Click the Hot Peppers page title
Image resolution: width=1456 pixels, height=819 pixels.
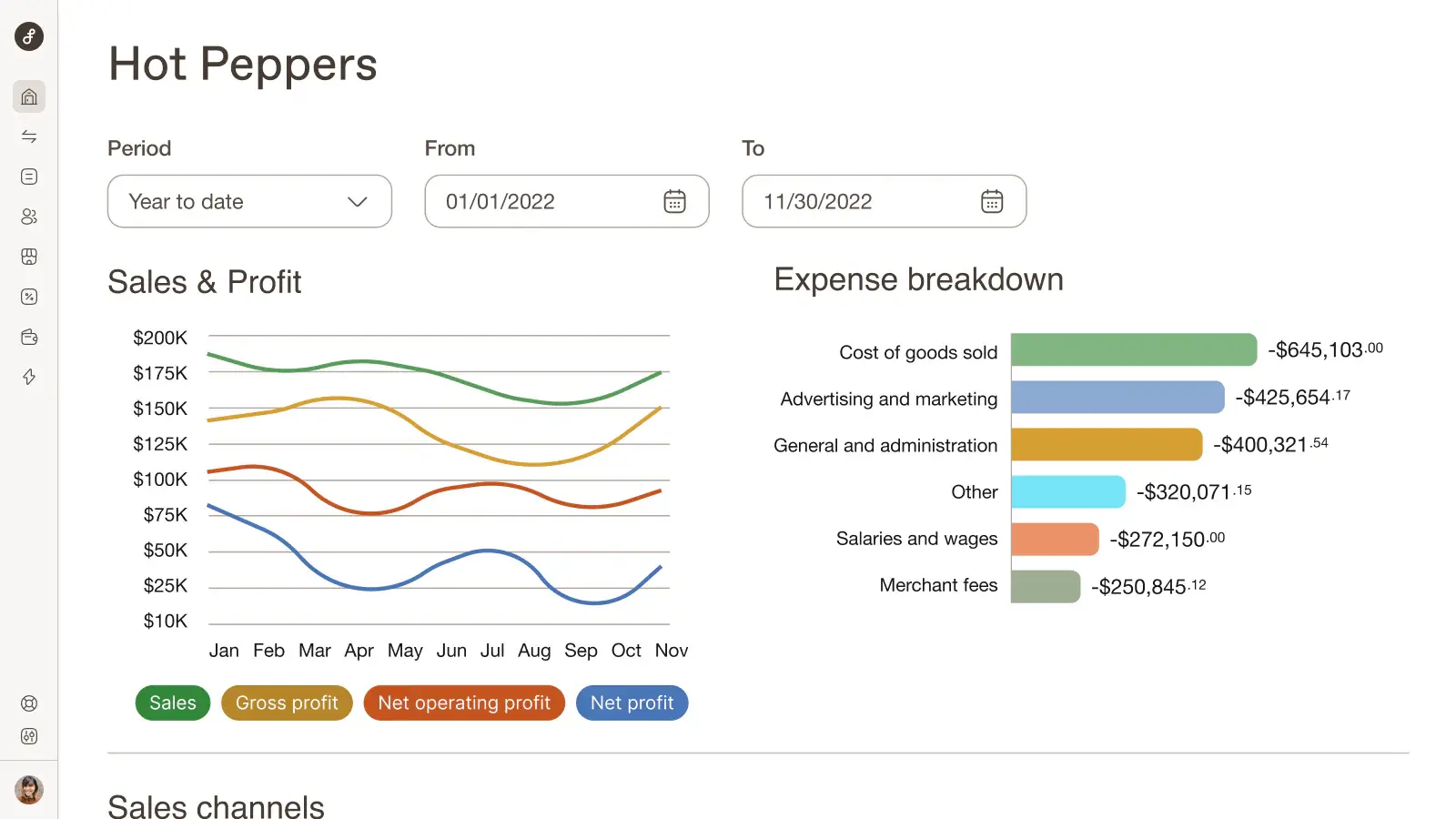pyautogui.click(x=243, y=63)
